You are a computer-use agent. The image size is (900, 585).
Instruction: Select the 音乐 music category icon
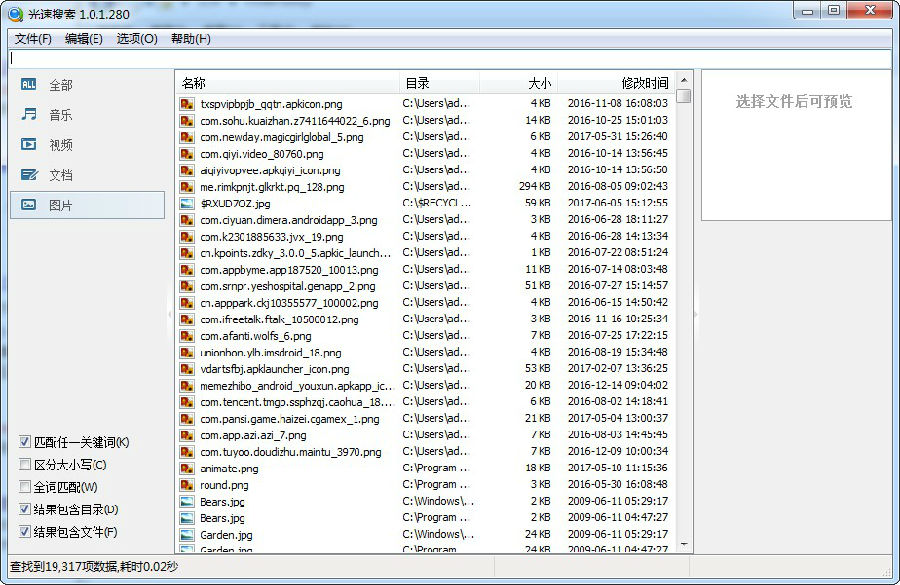pos(29,114)
